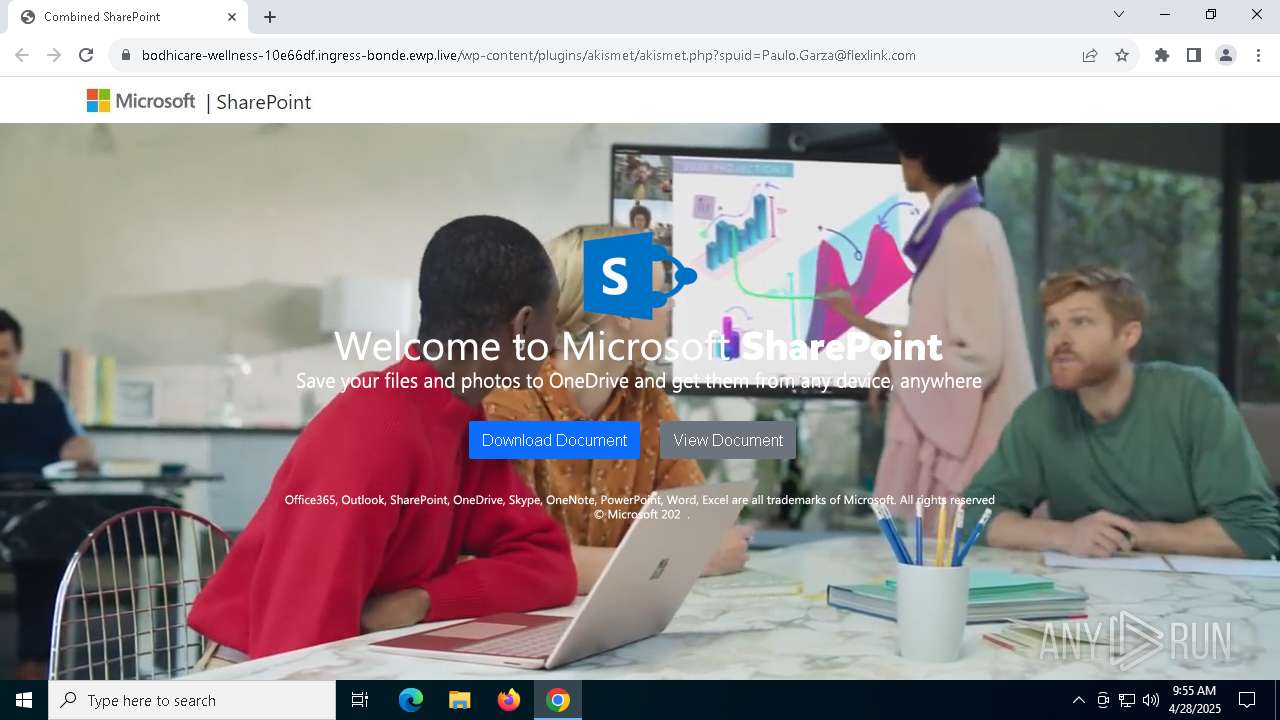
Task: Show hidden system tray icons
Action: [1078, 700]
